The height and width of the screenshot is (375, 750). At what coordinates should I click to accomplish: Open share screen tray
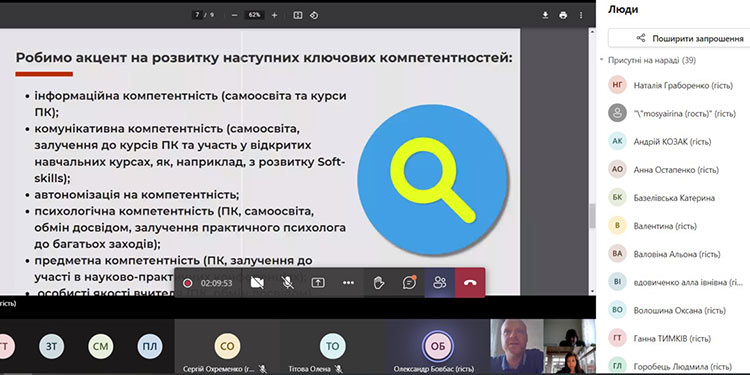[318, 283]
